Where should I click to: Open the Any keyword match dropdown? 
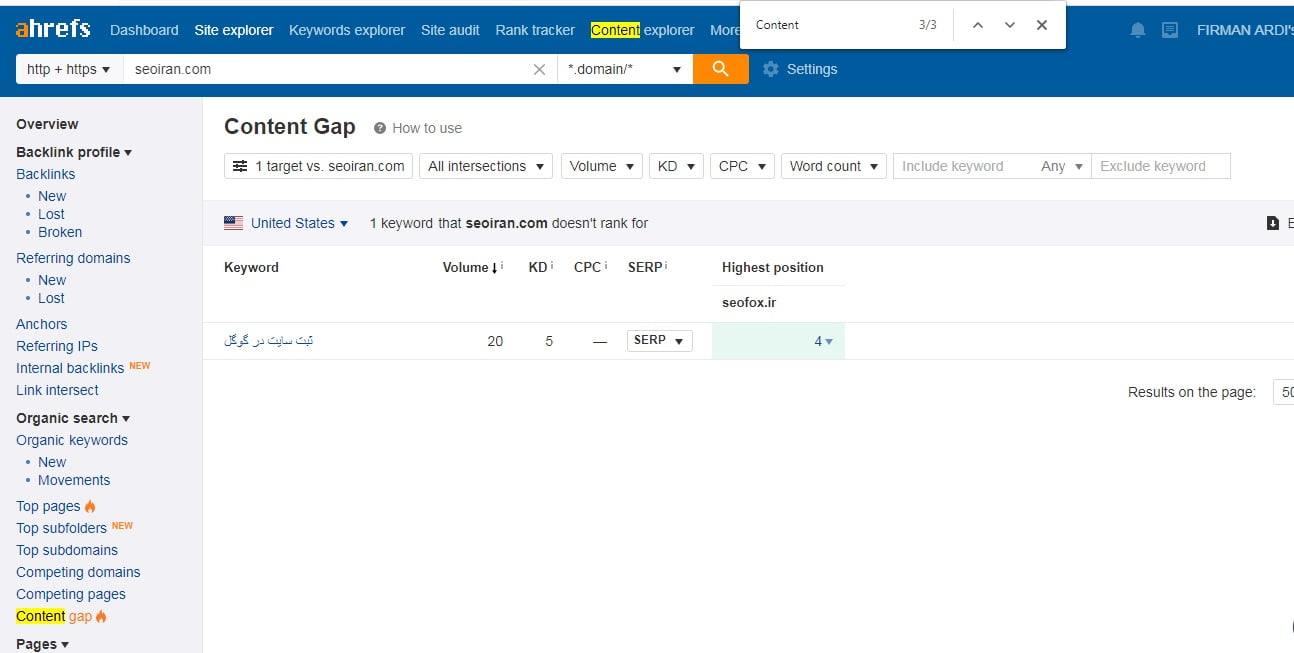(1062, 166)
